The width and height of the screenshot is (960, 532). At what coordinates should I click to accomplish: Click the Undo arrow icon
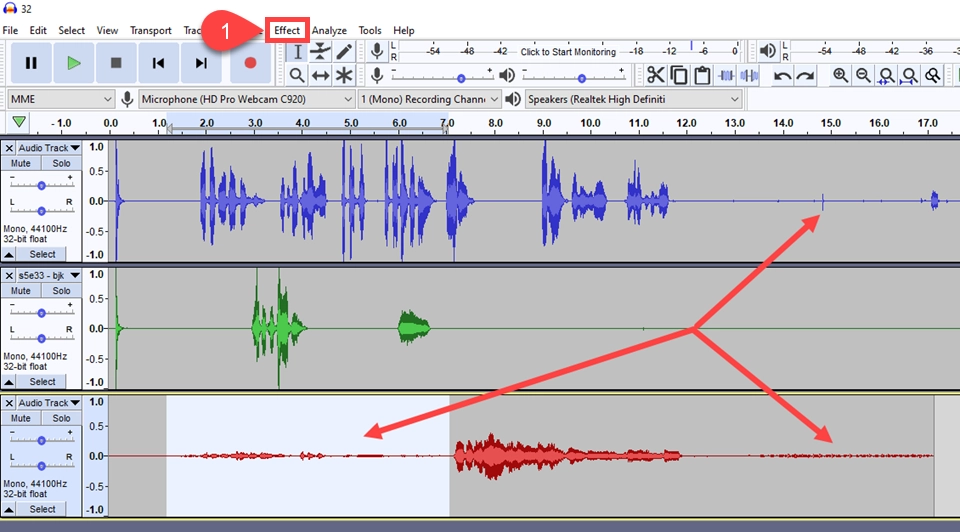[x=783, y=75]
